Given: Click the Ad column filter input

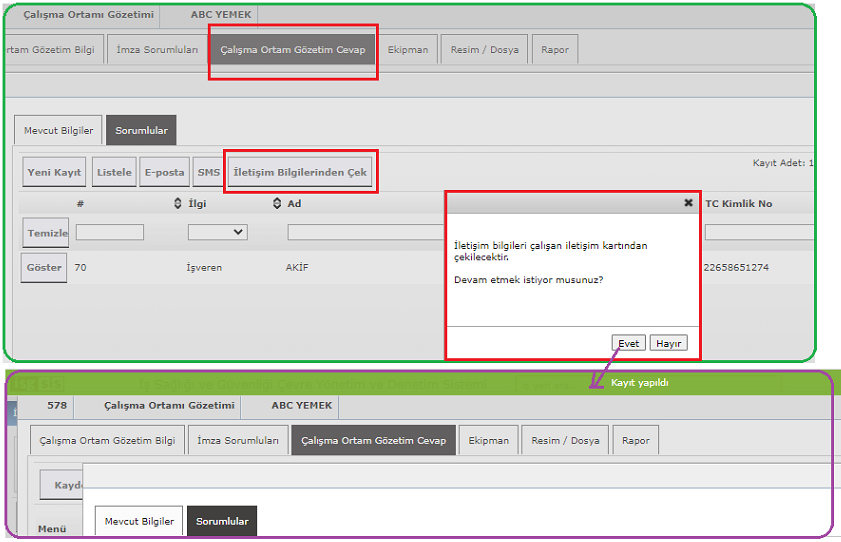Looking at the screenshot, I should [365, 232].
